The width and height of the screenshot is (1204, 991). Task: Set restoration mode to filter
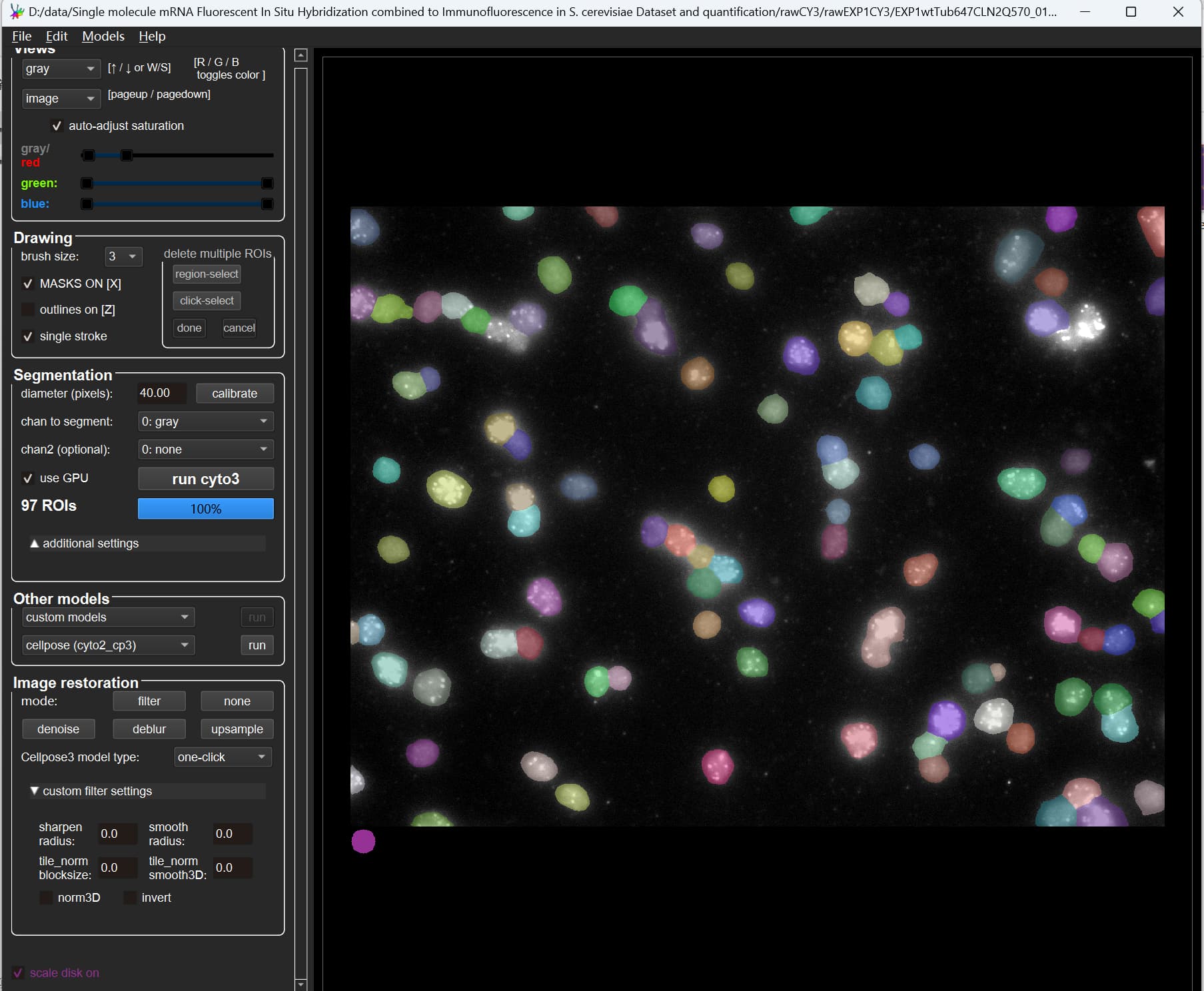149,701
